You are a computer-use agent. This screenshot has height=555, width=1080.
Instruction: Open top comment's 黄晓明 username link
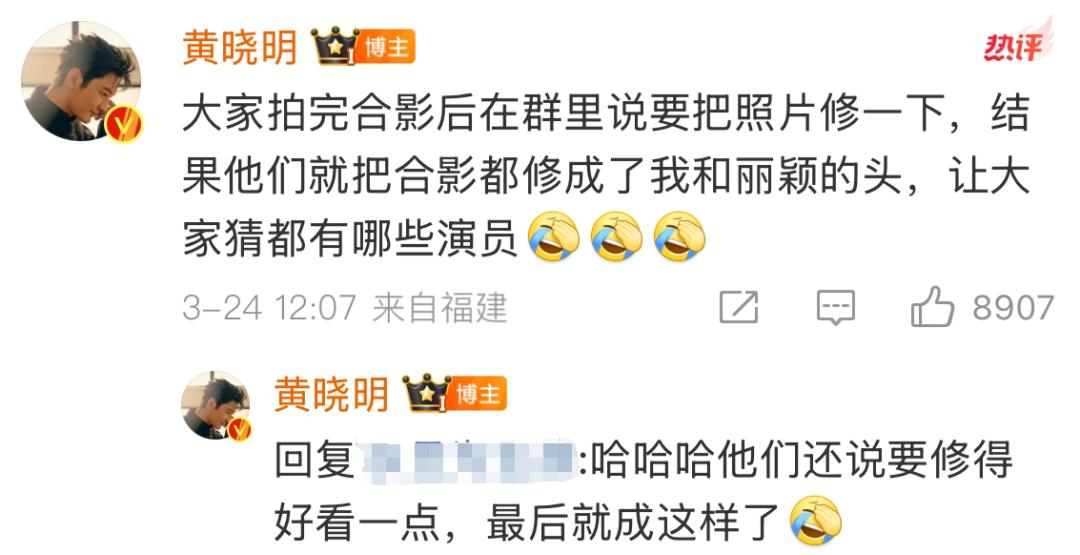coord(240,48)
